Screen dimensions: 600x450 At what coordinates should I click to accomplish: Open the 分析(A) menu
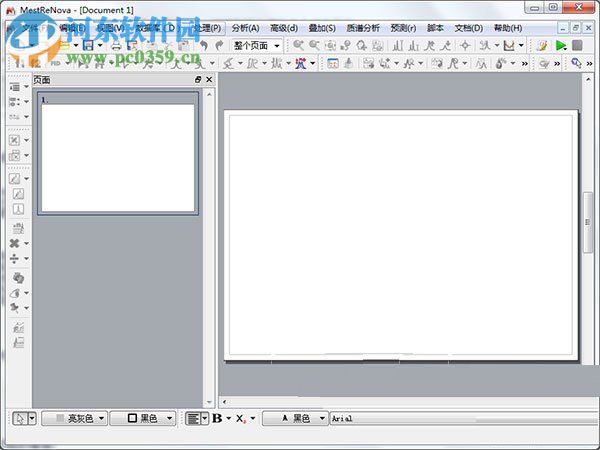pos(245,28)
